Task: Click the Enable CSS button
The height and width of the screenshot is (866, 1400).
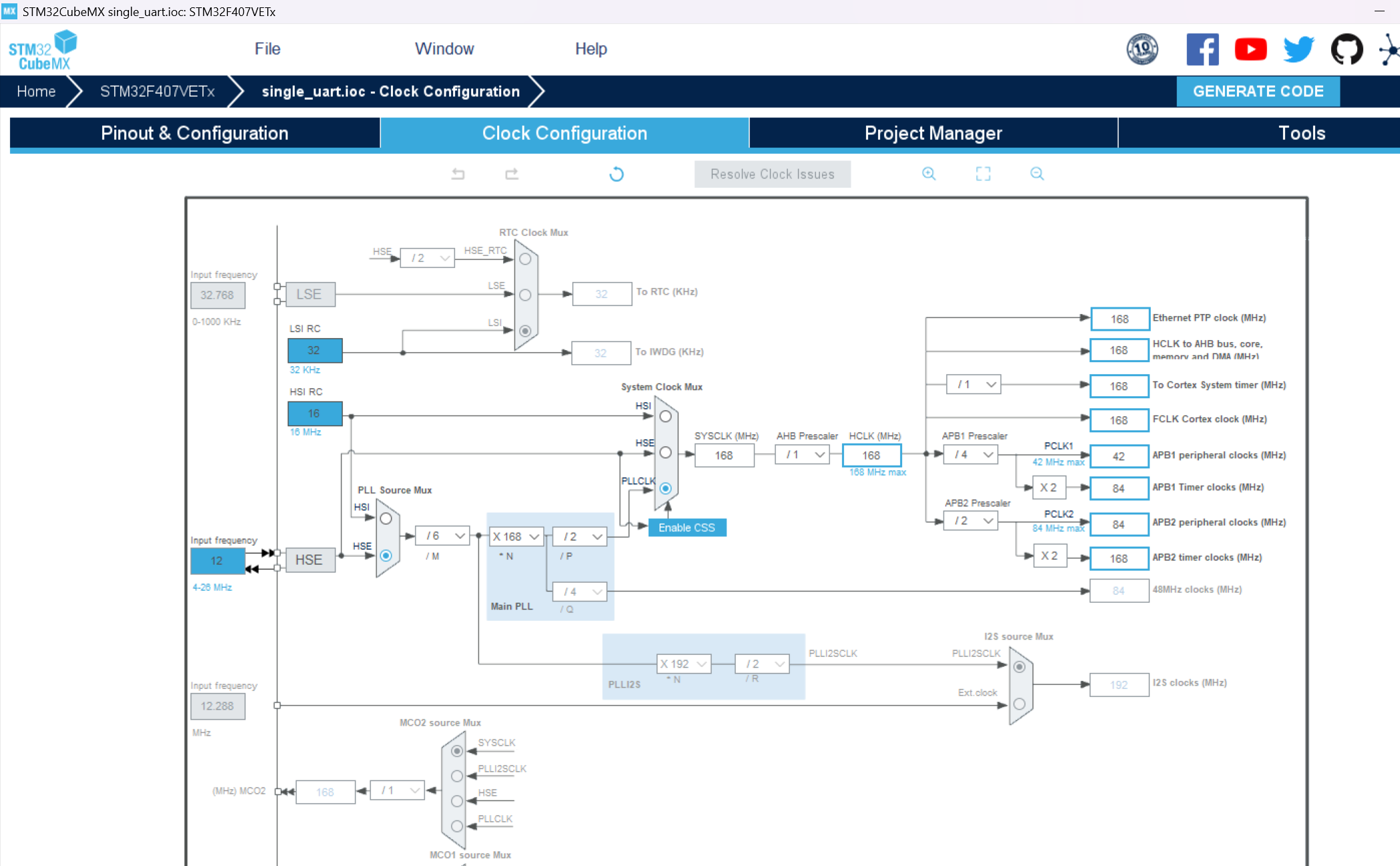Action: tap(687, 528)
